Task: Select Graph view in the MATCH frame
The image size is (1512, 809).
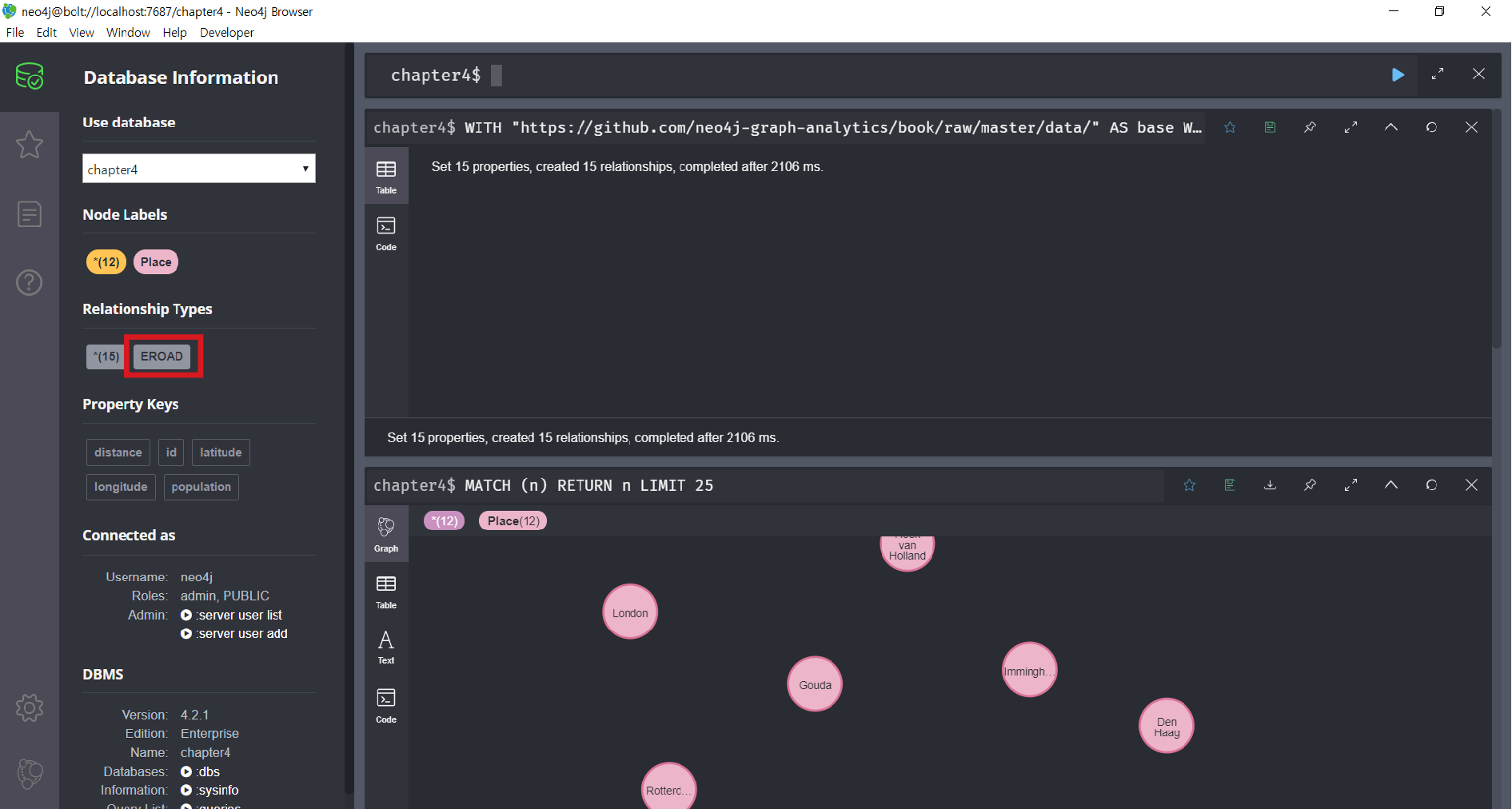Action: pyautogui.click(x=386, y=535)
